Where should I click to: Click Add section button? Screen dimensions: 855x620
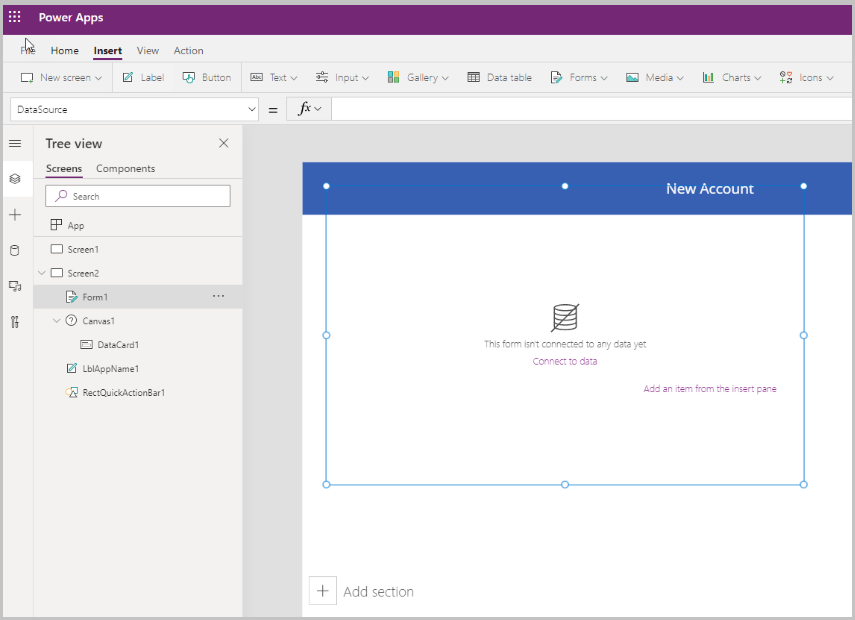(362, 591)
